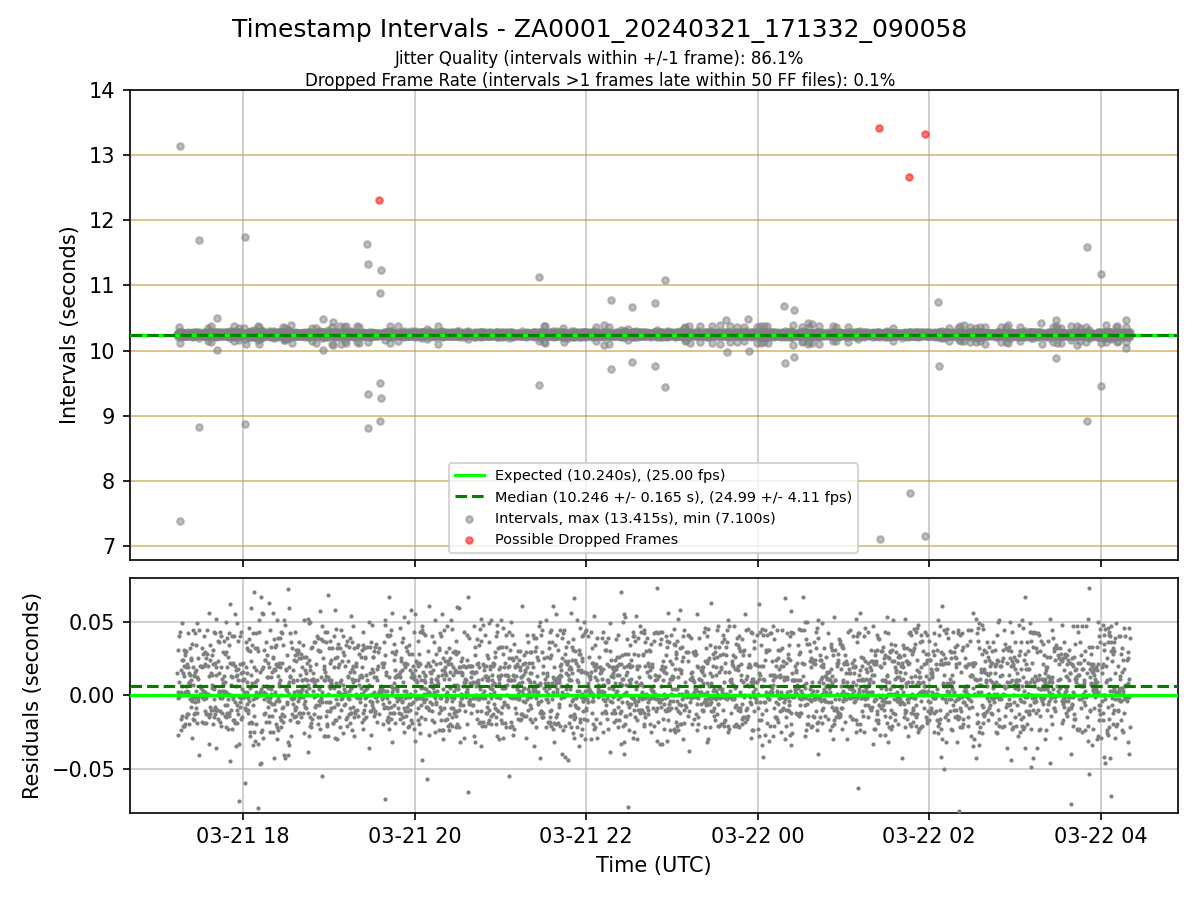Click the 'Intervals, max (13.415s), min (7.100s)' legend entry
This screenshot has height=900, width=1200.
coord(635,517)
